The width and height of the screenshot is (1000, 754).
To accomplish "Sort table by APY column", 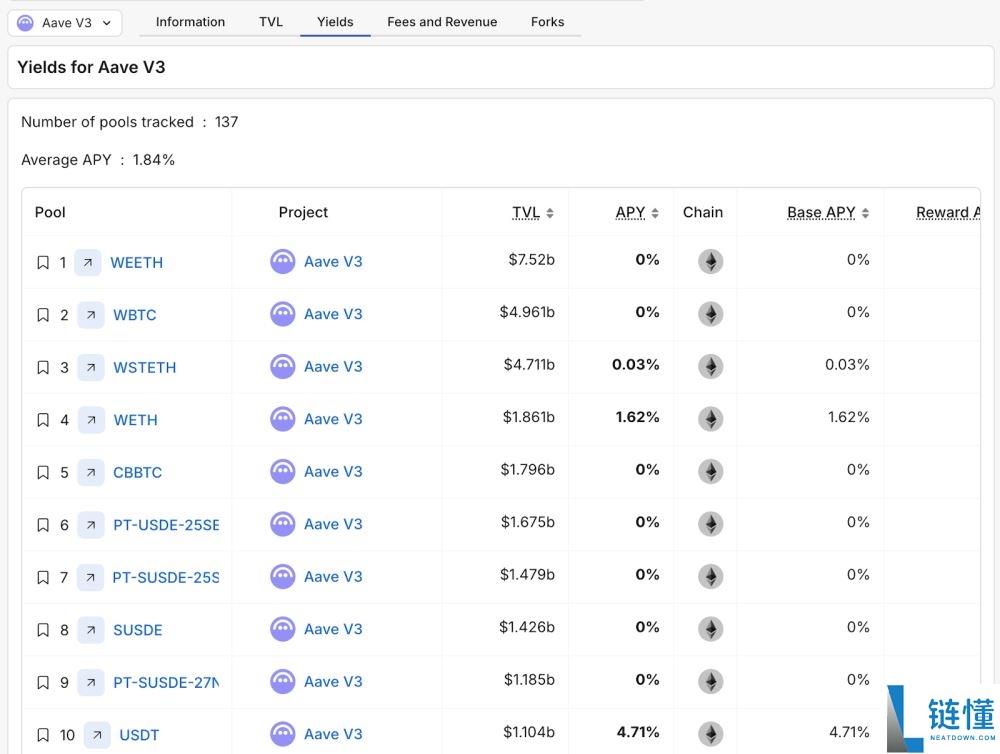I will (x=636, y=212).
